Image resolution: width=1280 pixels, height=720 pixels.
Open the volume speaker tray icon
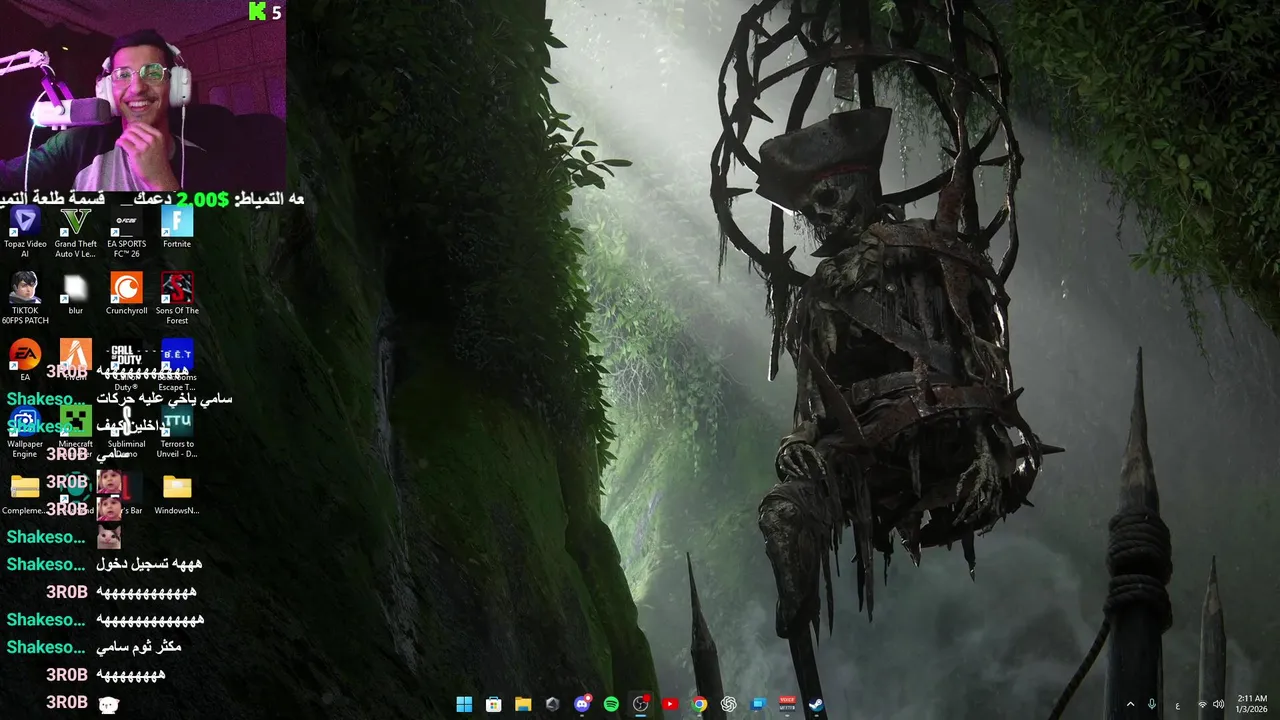pos(1218,704)
